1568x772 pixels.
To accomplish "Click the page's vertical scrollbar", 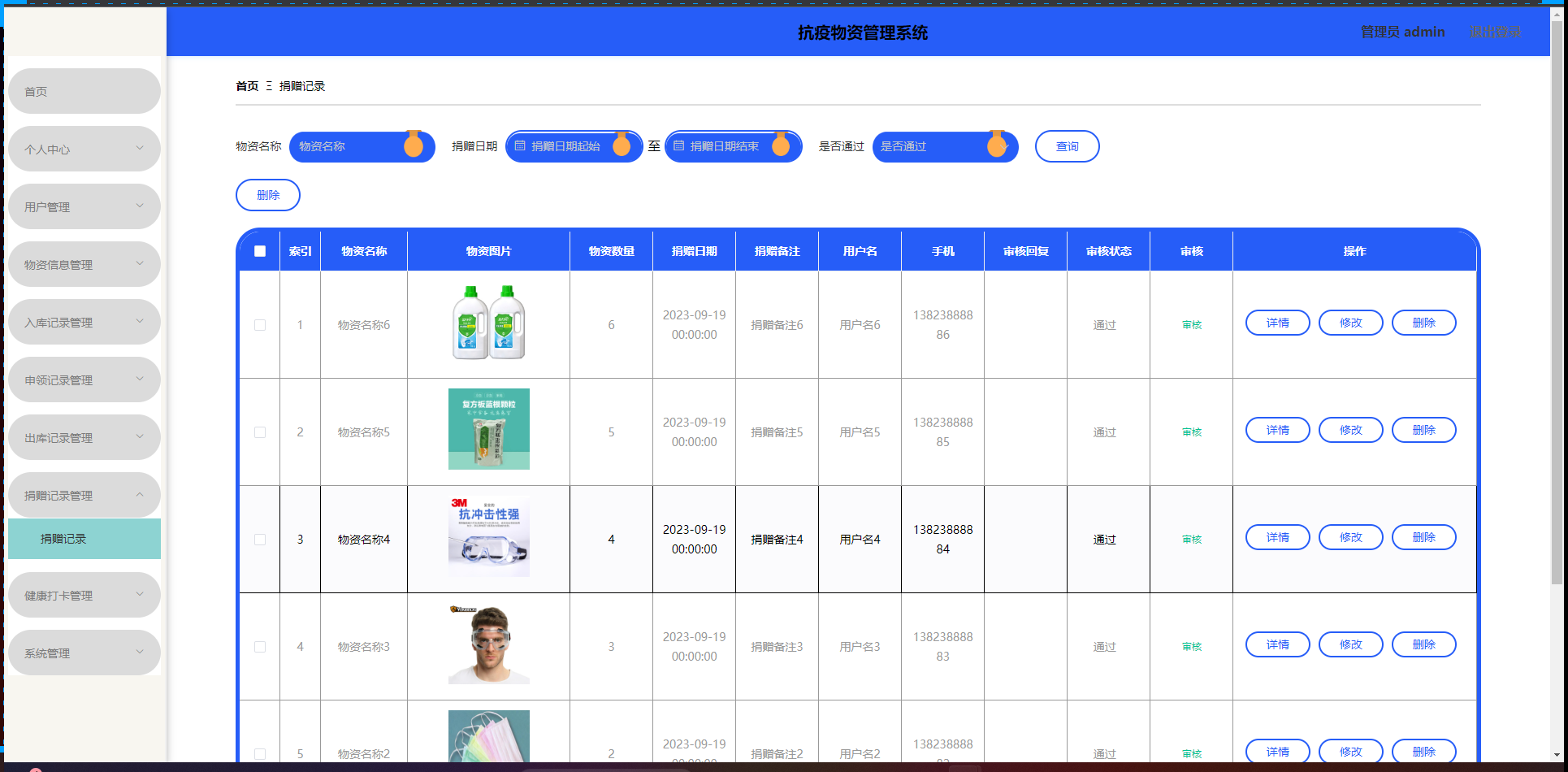I will (1557, 325).
